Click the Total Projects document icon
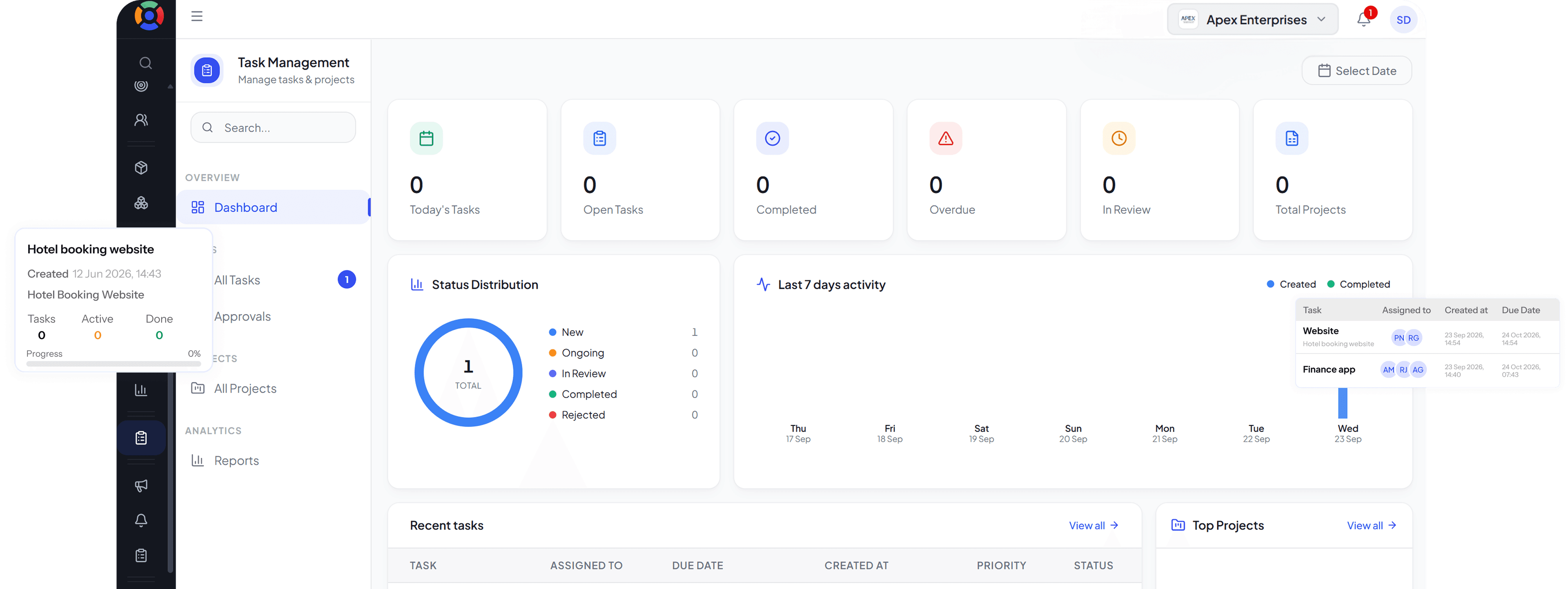This screenshot has height=589, width=1568. pos(1292,138)
